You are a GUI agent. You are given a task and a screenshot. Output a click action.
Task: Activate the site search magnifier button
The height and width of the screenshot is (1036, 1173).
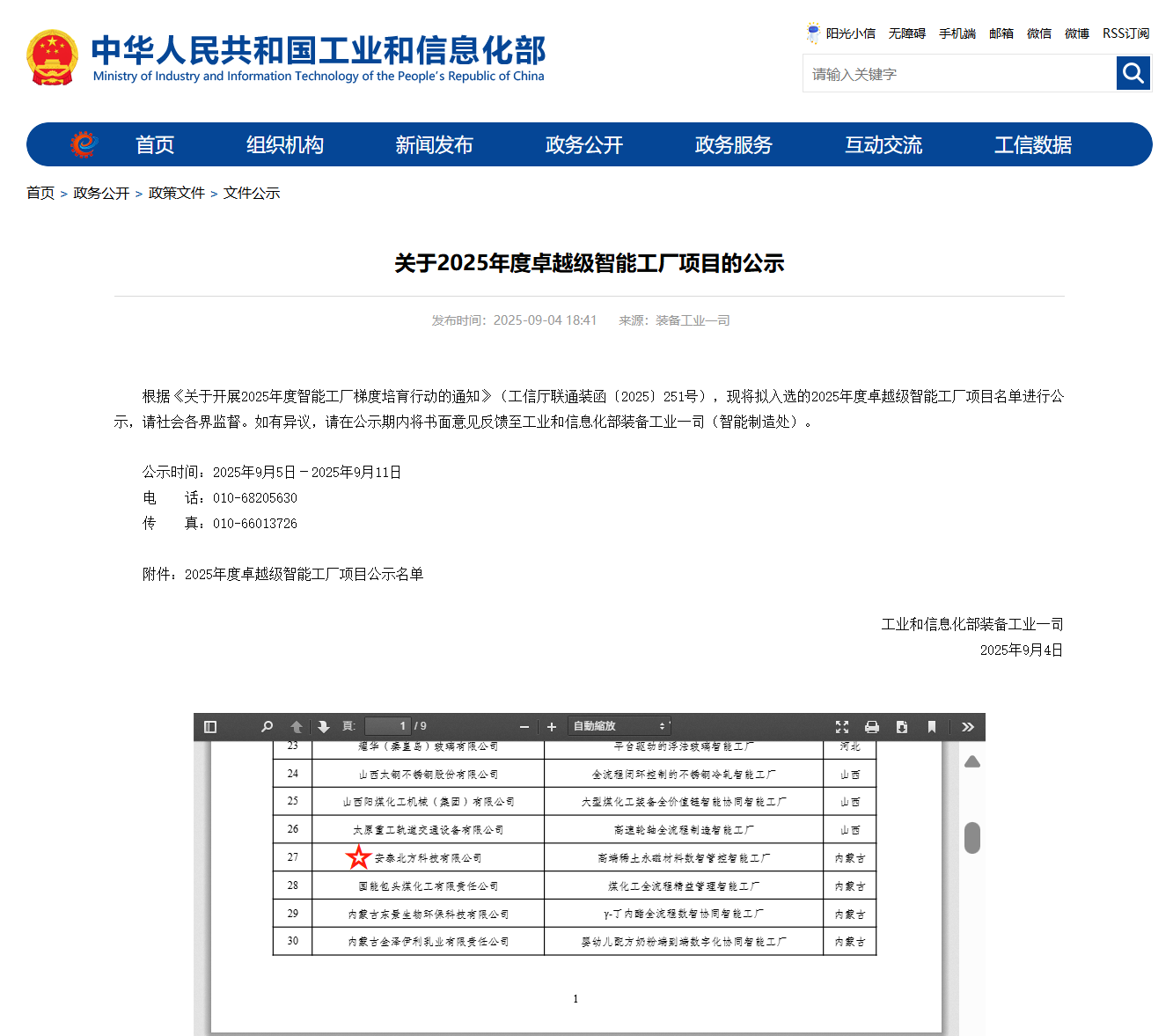tap(1133, 73)
